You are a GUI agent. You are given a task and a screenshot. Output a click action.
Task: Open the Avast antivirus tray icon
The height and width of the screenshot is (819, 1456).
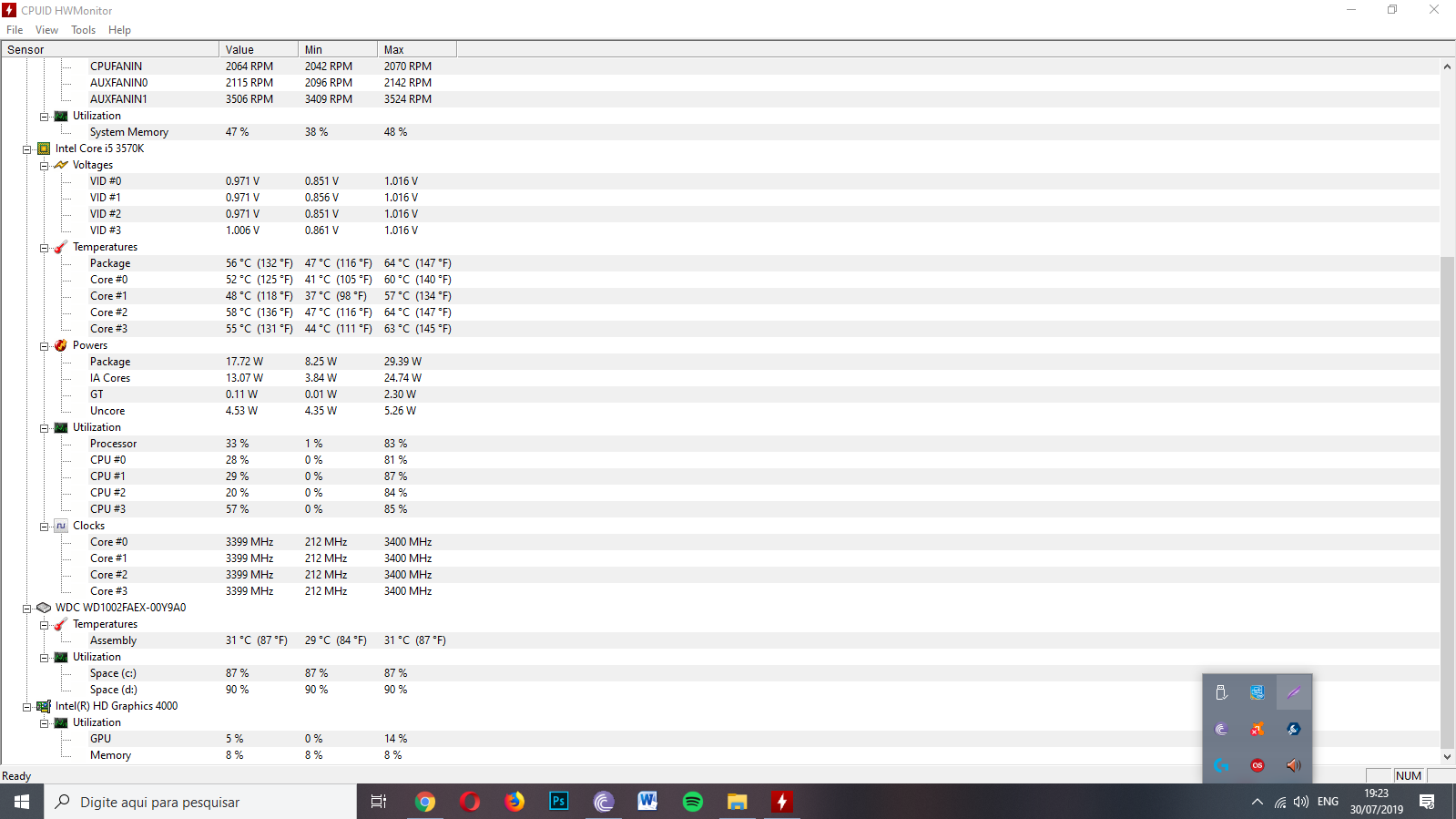[x=1257, y=729]
